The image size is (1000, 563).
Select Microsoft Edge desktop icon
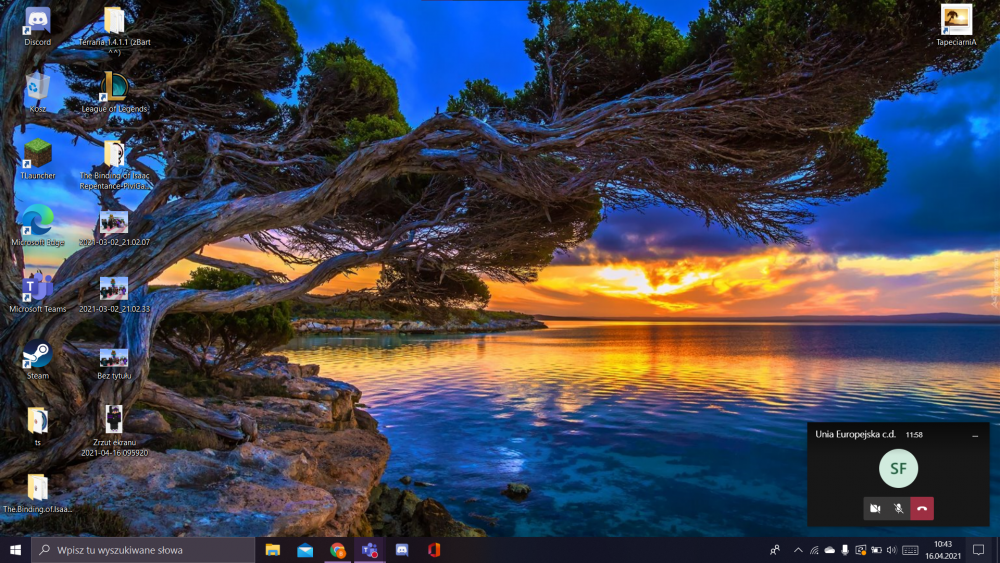coord(37,221)
